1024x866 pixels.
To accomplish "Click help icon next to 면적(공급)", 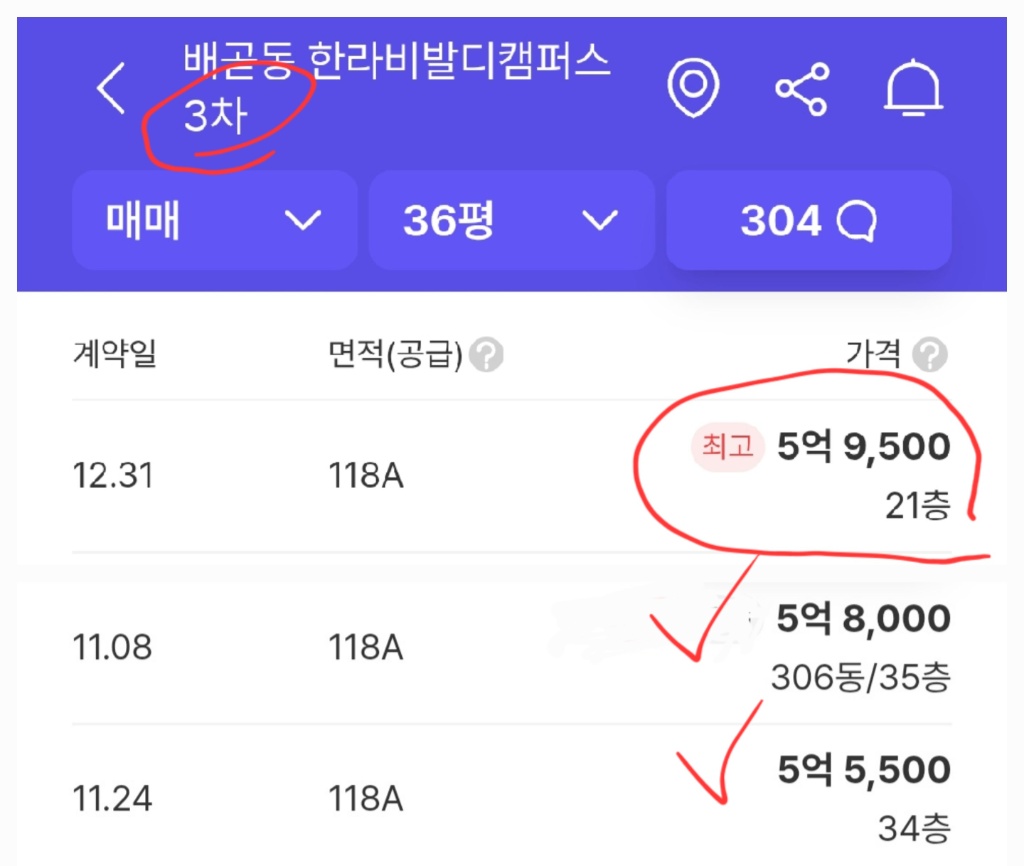I will 488,354.
